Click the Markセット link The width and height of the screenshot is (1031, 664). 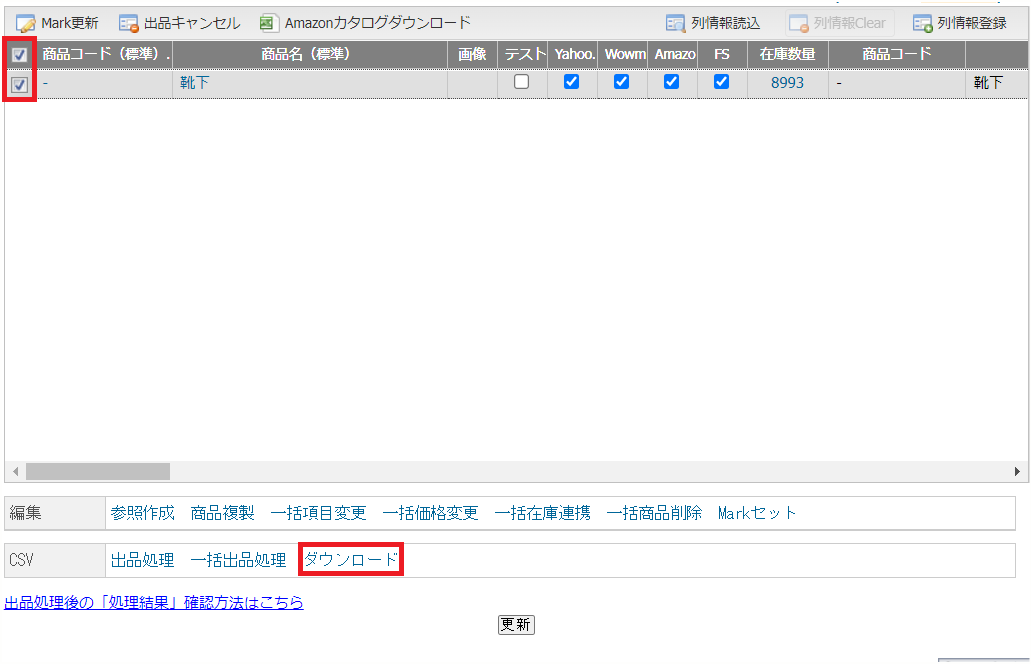coord(757,513)
